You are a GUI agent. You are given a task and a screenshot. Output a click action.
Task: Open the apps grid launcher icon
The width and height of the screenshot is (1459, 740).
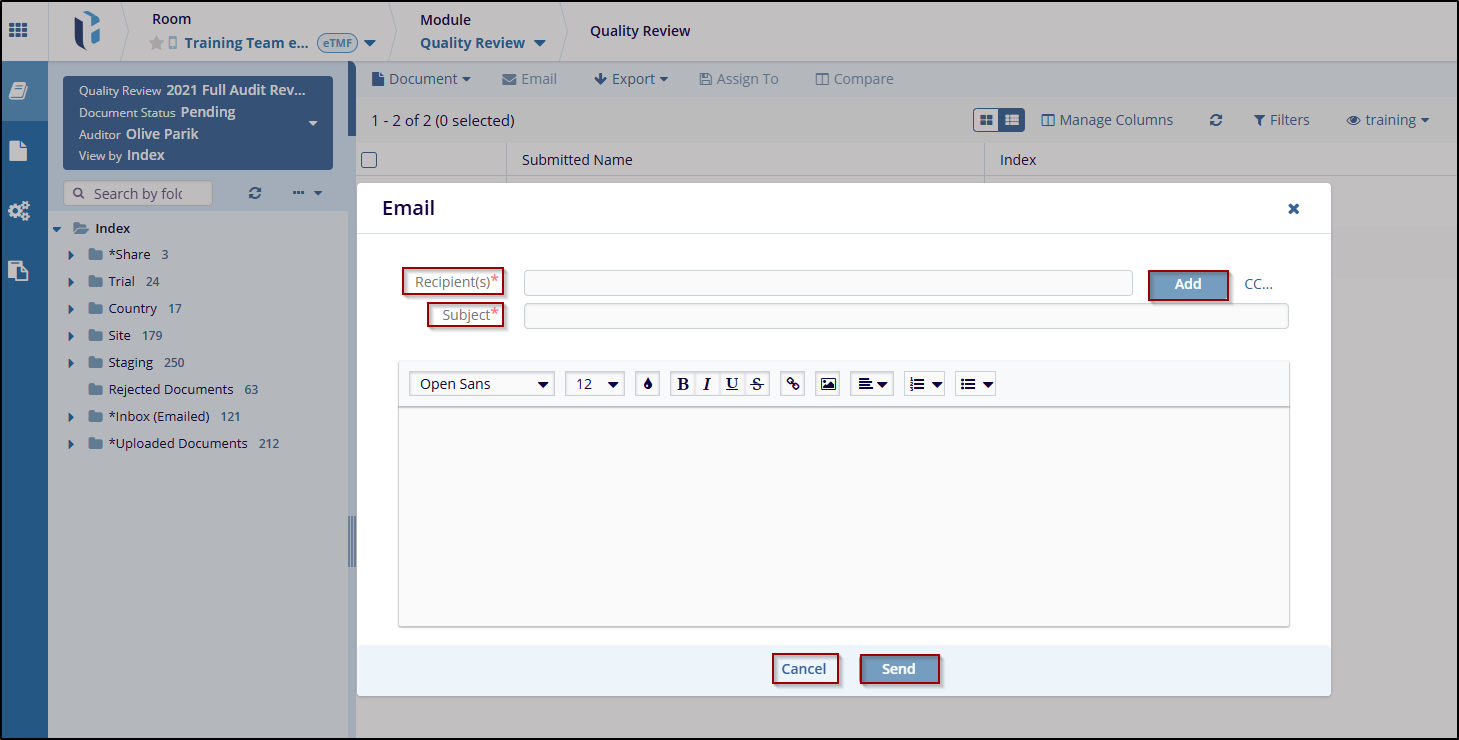tap(18, 30)
